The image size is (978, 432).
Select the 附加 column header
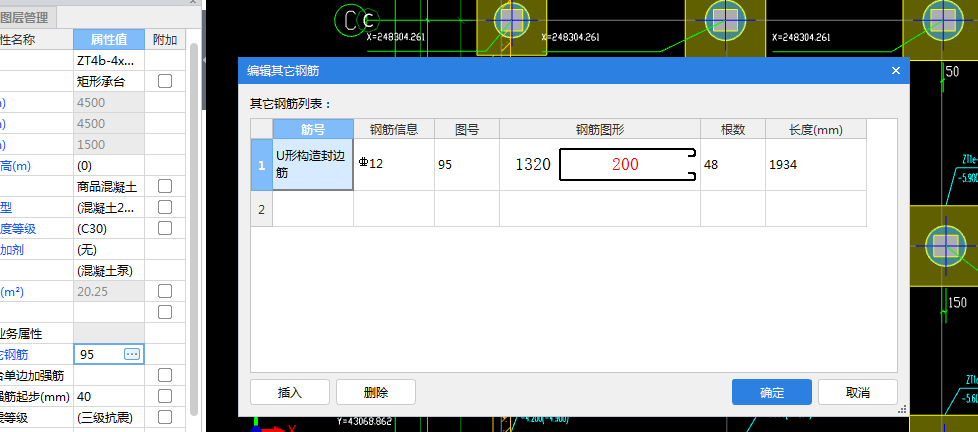pos(165,40)
